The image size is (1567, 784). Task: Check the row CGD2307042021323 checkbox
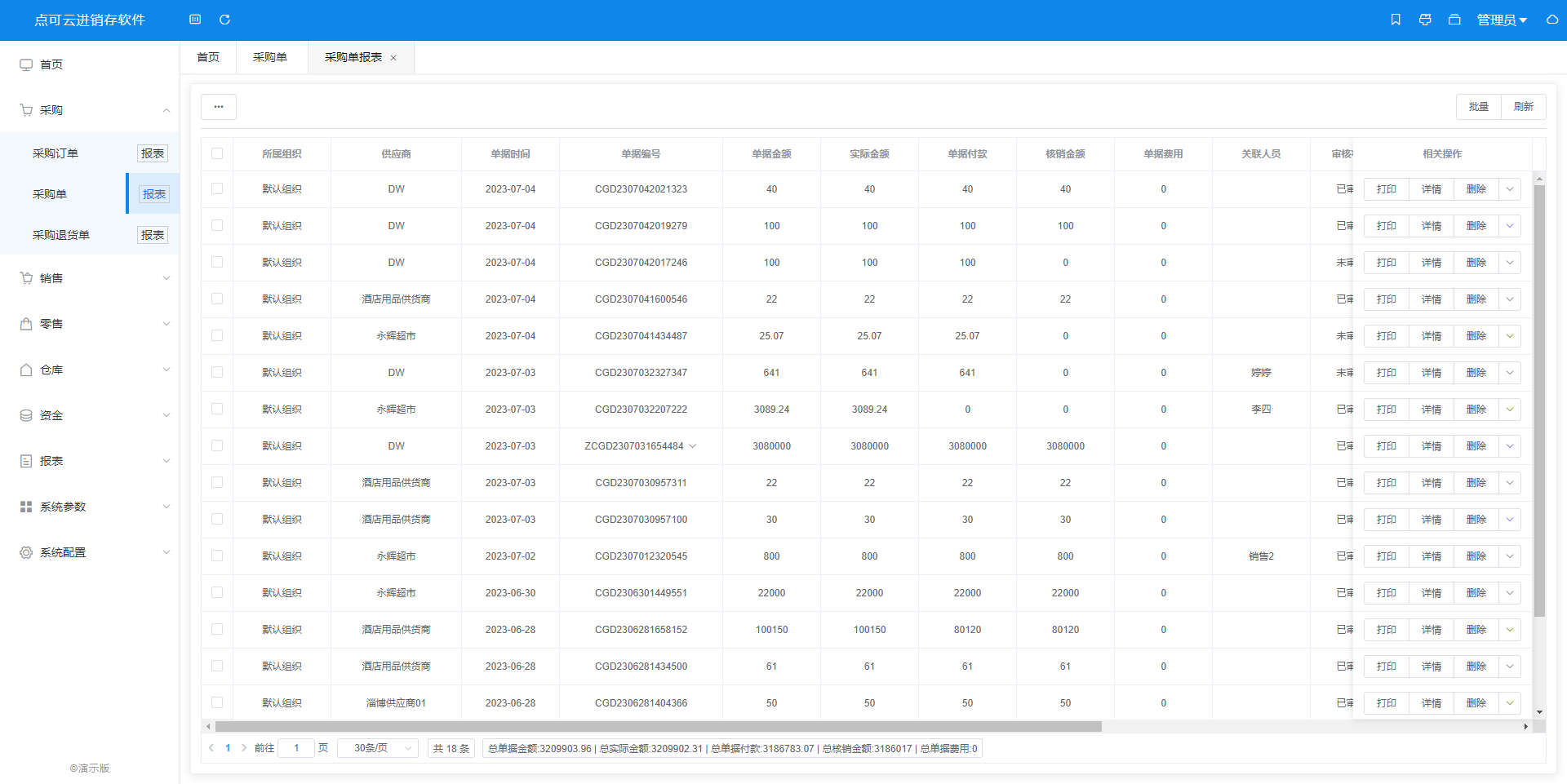coord(217,188)
